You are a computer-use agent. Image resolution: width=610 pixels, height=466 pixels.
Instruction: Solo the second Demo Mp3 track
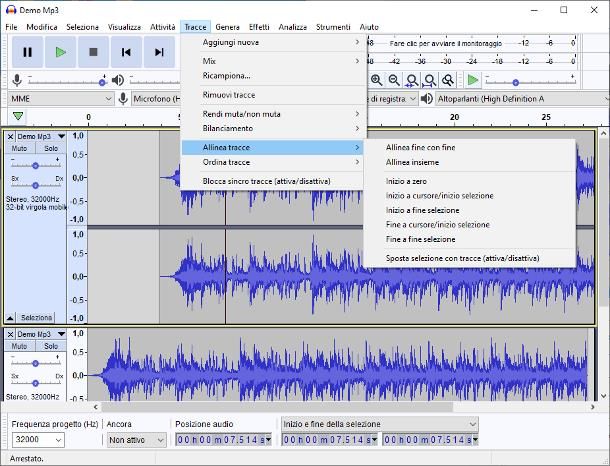(51, 346)
